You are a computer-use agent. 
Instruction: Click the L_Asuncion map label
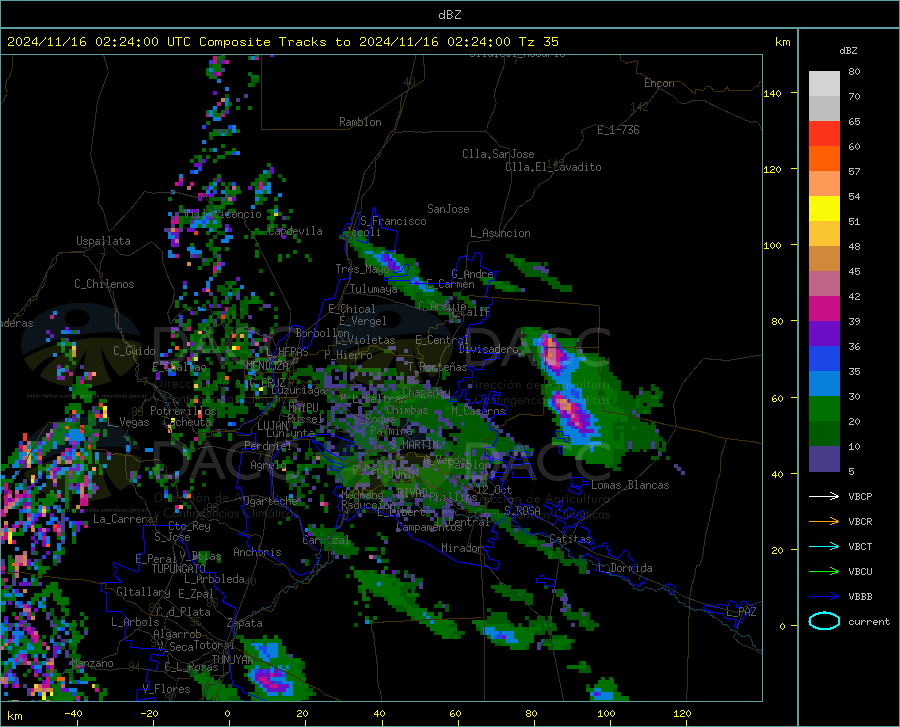pos(500,233)
